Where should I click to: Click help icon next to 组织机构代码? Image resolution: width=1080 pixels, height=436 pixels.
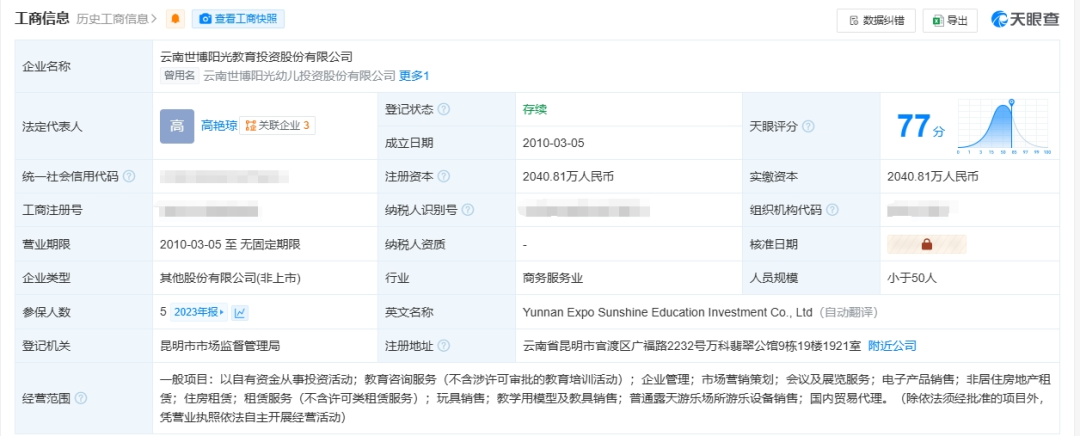[832, 210]
